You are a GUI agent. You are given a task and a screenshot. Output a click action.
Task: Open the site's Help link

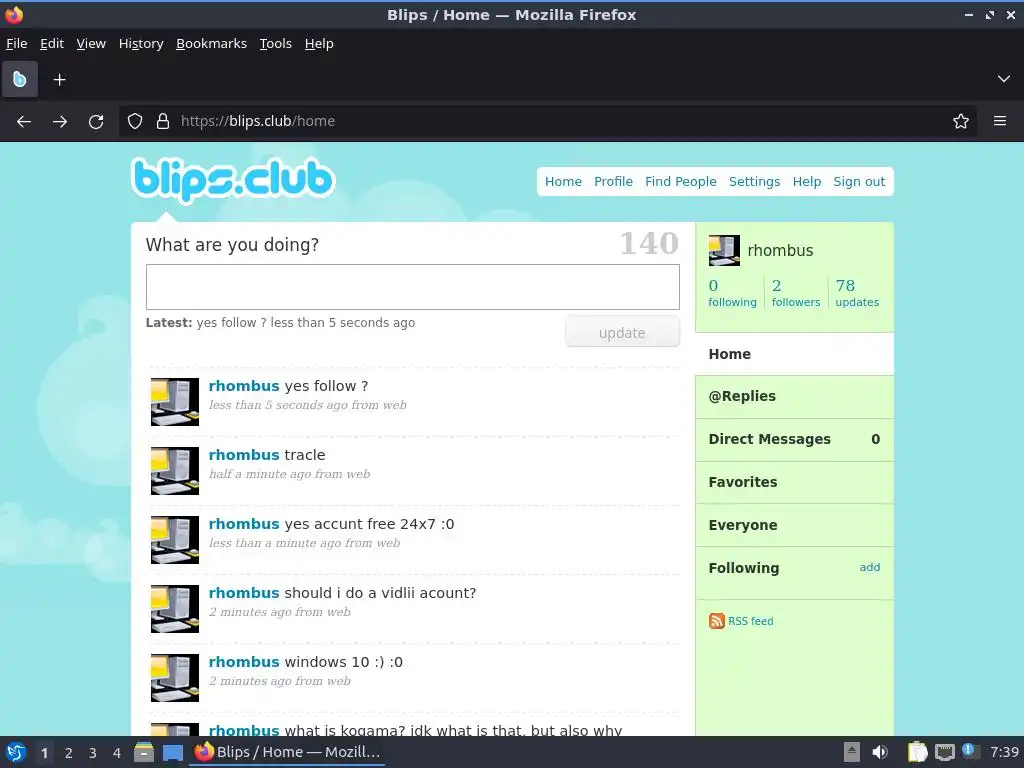(x=807, y=182)
